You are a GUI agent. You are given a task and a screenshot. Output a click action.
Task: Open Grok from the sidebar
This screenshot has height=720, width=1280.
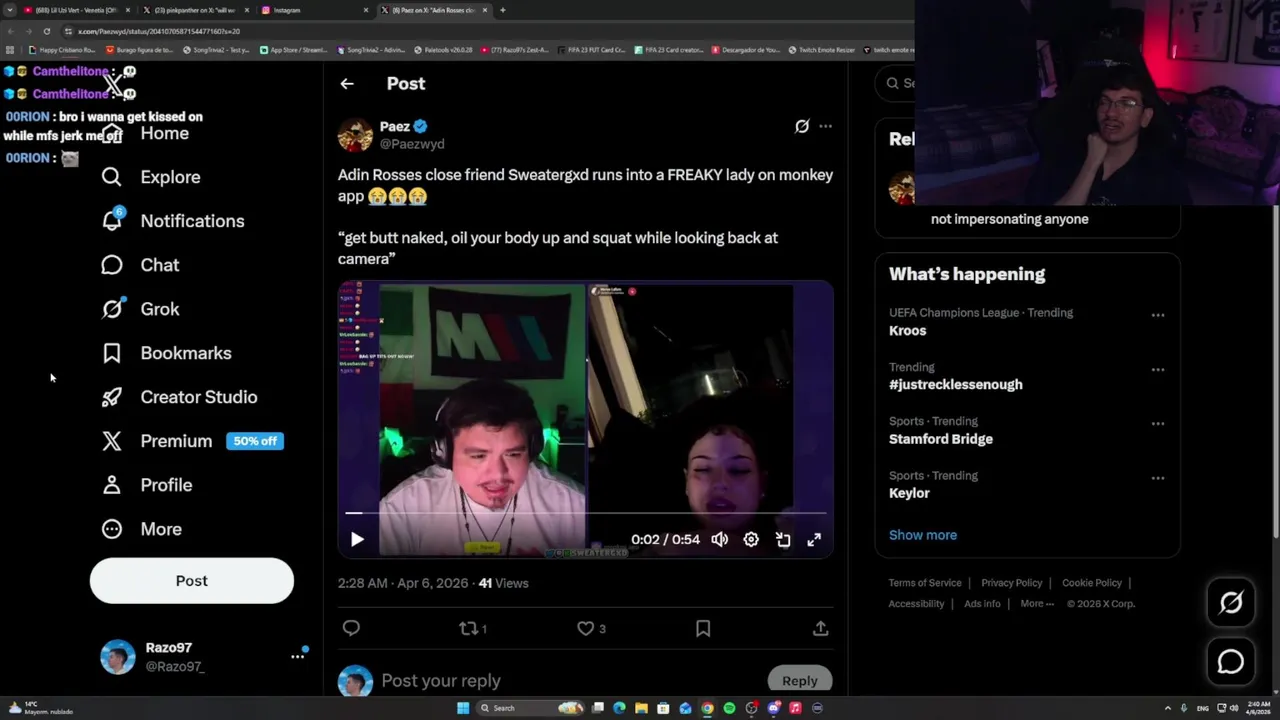click(x=140, y=309)
